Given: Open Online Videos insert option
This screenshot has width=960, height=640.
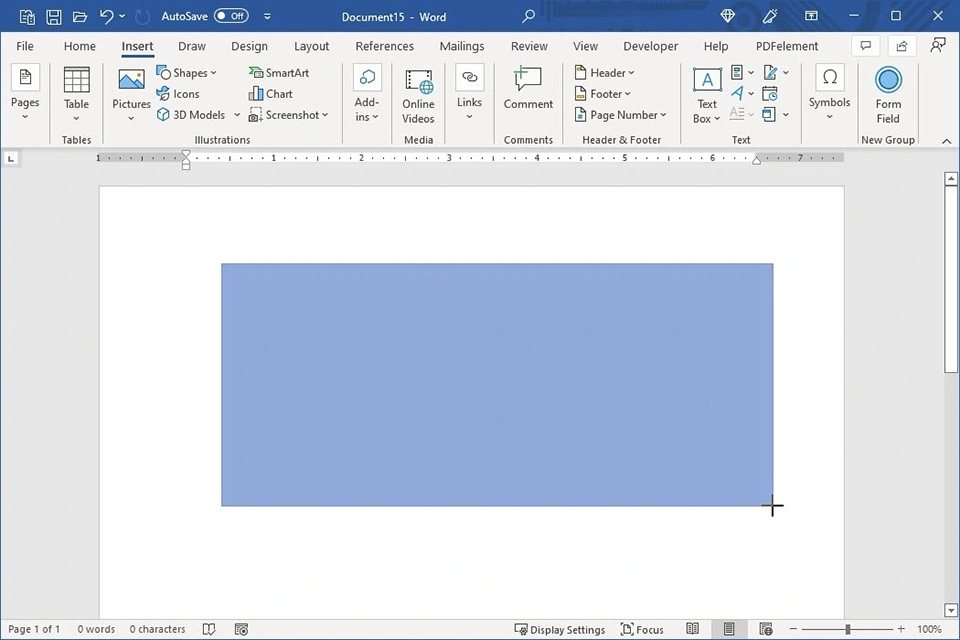Looking at the screenshot, I should (418, 95).
